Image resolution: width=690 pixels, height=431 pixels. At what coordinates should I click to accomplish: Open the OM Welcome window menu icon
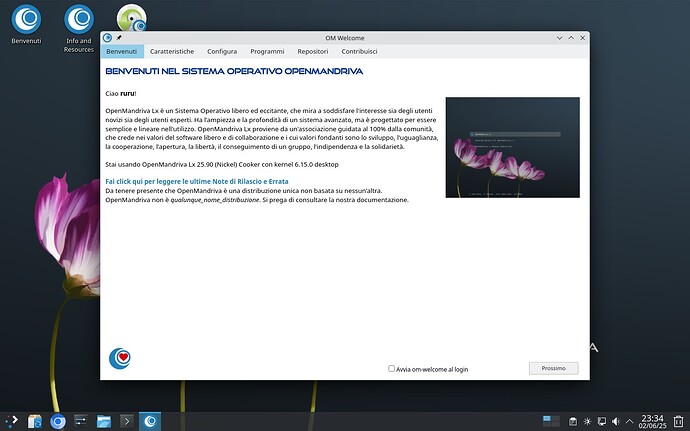(x=107, y=38)
